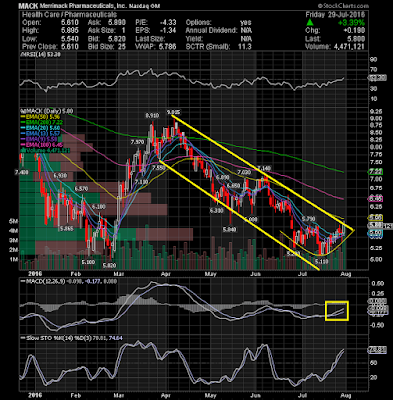Click the StockCharts.com attribution text
The image size is (393, 400).
[x=343, y=6]
